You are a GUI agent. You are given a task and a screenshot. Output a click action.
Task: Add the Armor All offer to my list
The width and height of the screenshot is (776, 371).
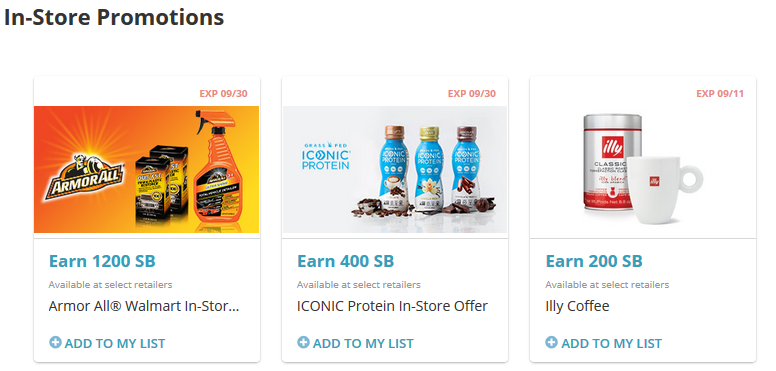click(x=107, y=343)
